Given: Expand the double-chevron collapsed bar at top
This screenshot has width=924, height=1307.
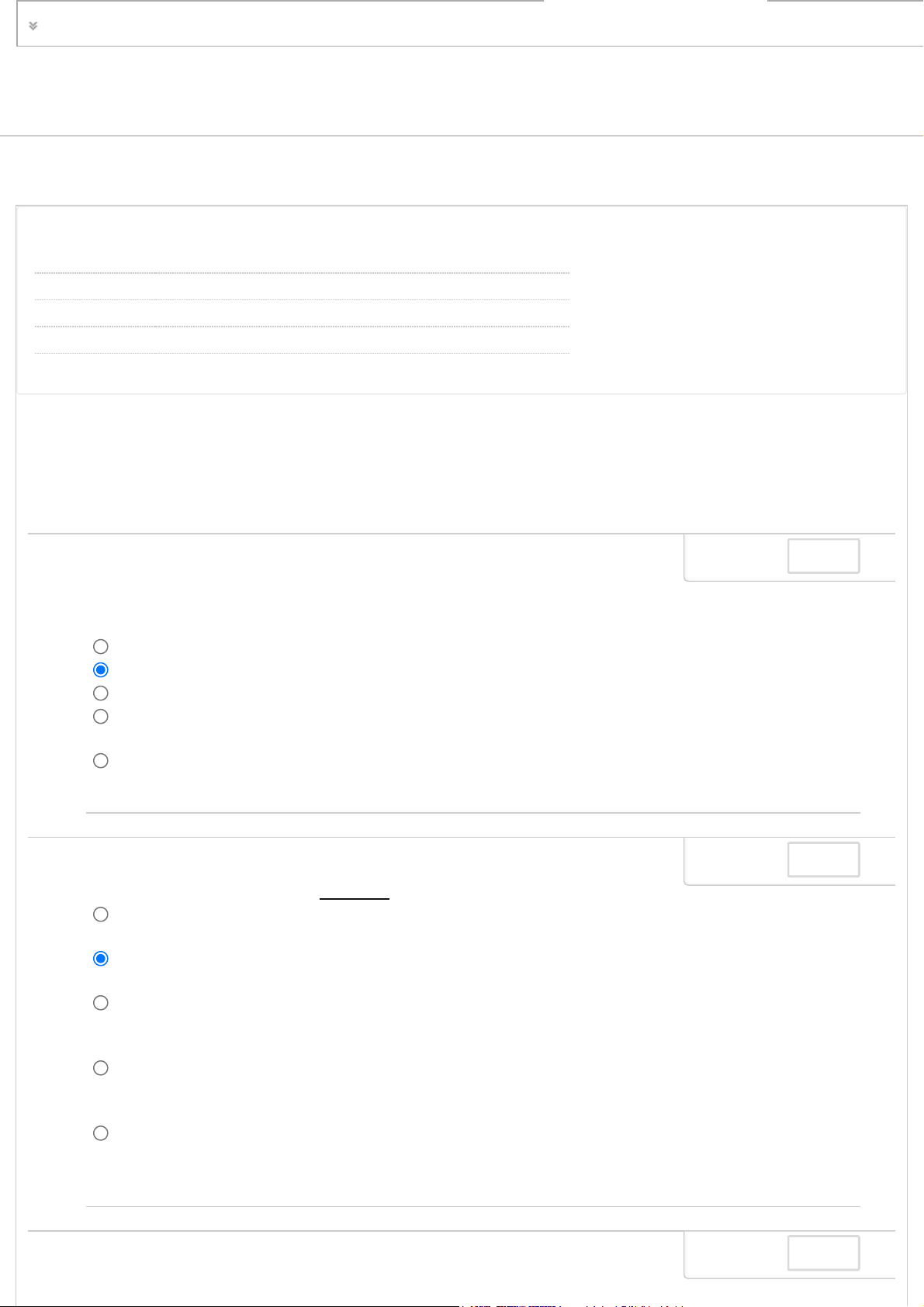Looking at the screenshot, I should click(33, 26).
